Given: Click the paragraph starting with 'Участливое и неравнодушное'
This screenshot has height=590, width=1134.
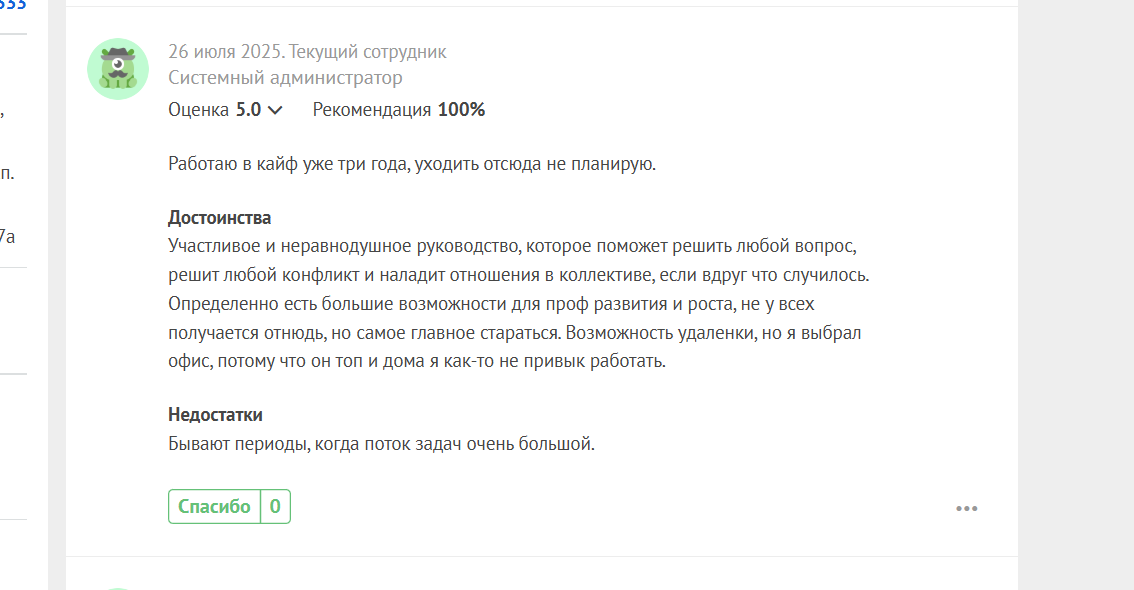Looking at the screenshot, I should (x=519, y=304).
